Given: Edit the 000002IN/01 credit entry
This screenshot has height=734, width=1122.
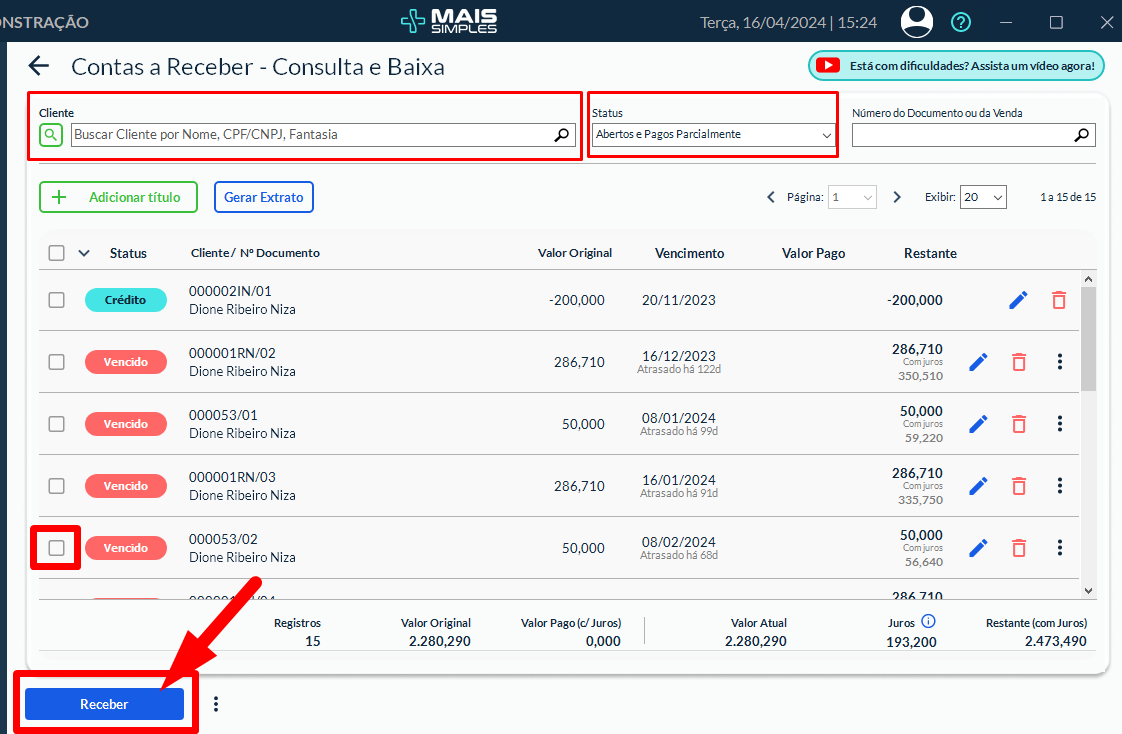Looking at the screenshot, I should pos(1018,300).
